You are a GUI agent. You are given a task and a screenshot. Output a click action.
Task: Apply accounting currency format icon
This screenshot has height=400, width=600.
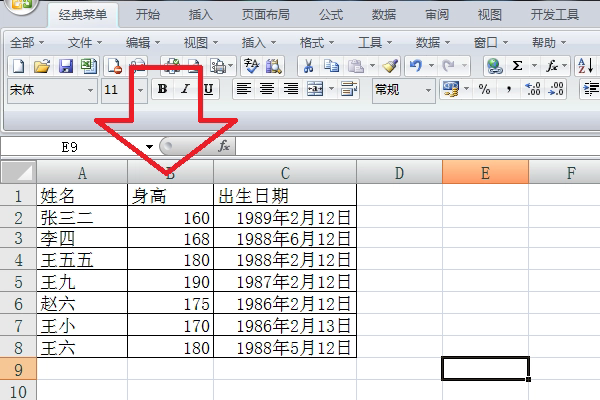(x=451, y=90)
